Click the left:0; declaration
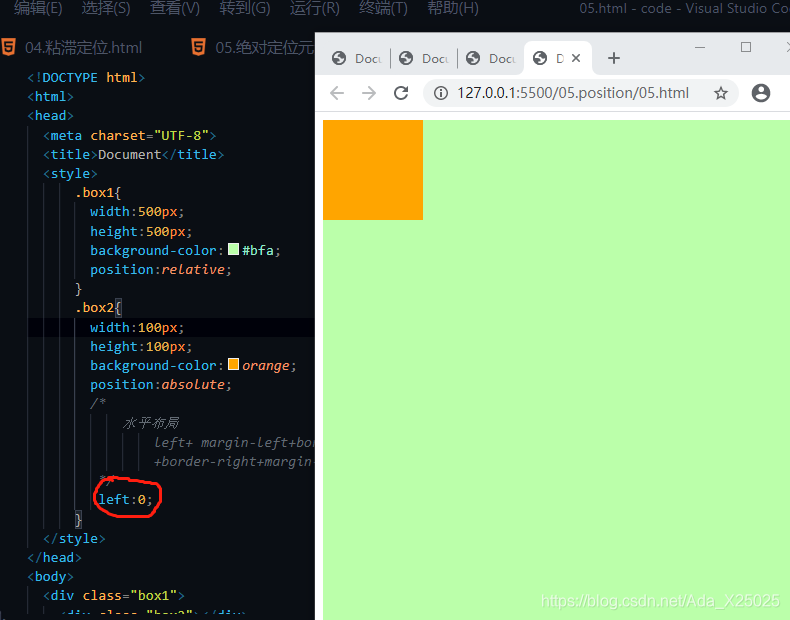 [125, 499]
